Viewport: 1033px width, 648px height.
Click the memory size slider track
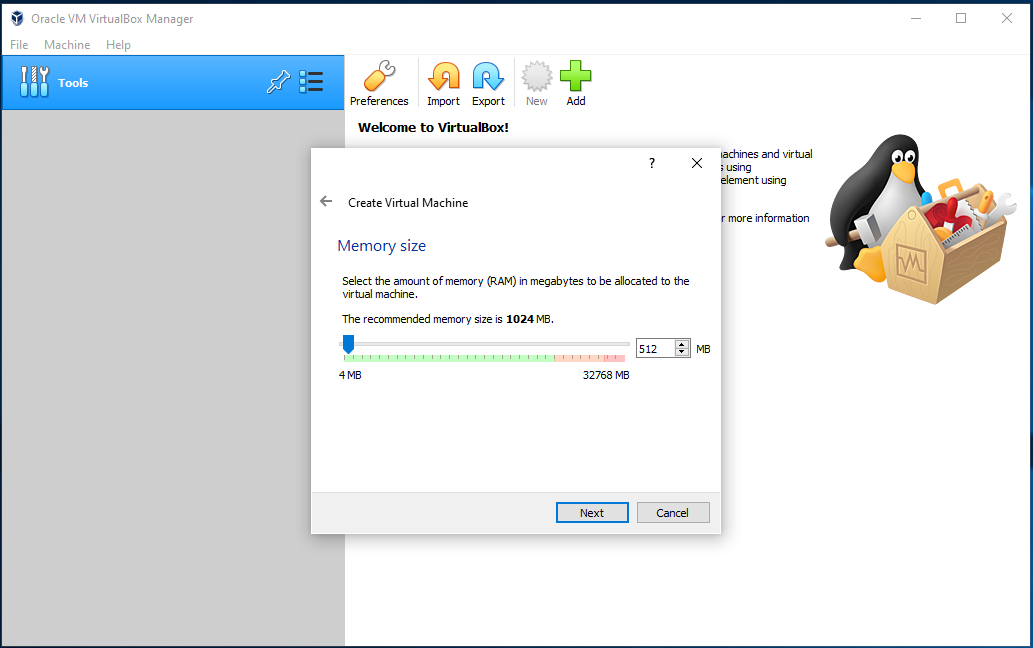[484, 344]
